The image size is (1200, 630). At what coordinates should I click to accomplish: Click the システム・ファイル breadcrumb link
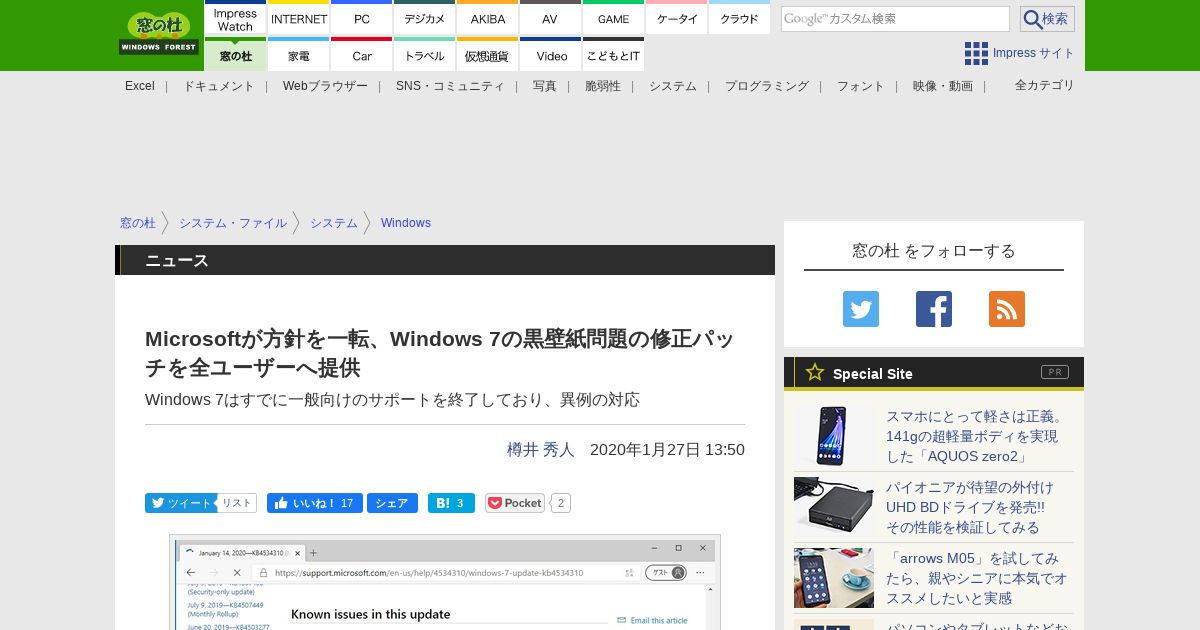(233, 223)
